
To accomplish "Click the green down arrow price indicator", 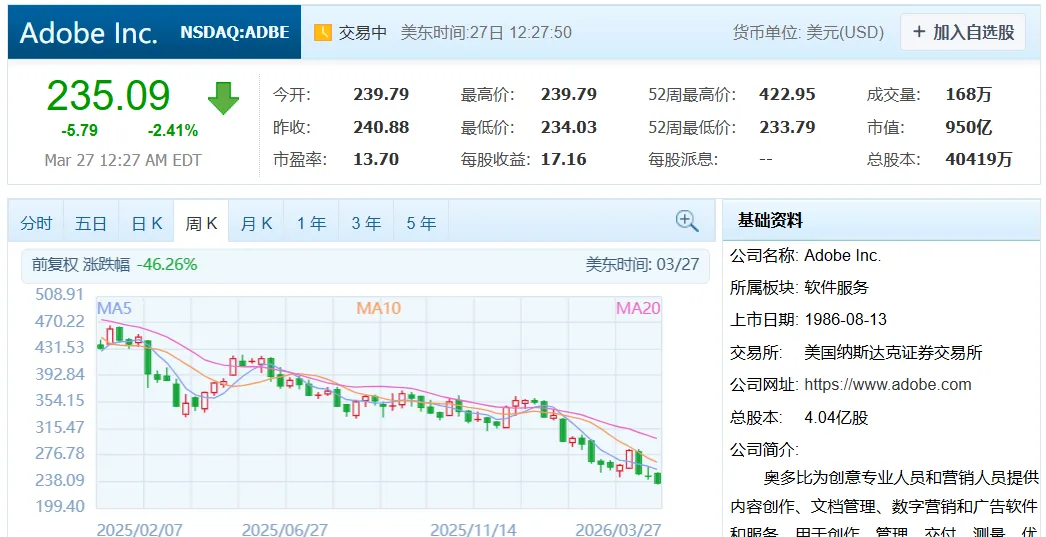I will click(x=223, y=99).
